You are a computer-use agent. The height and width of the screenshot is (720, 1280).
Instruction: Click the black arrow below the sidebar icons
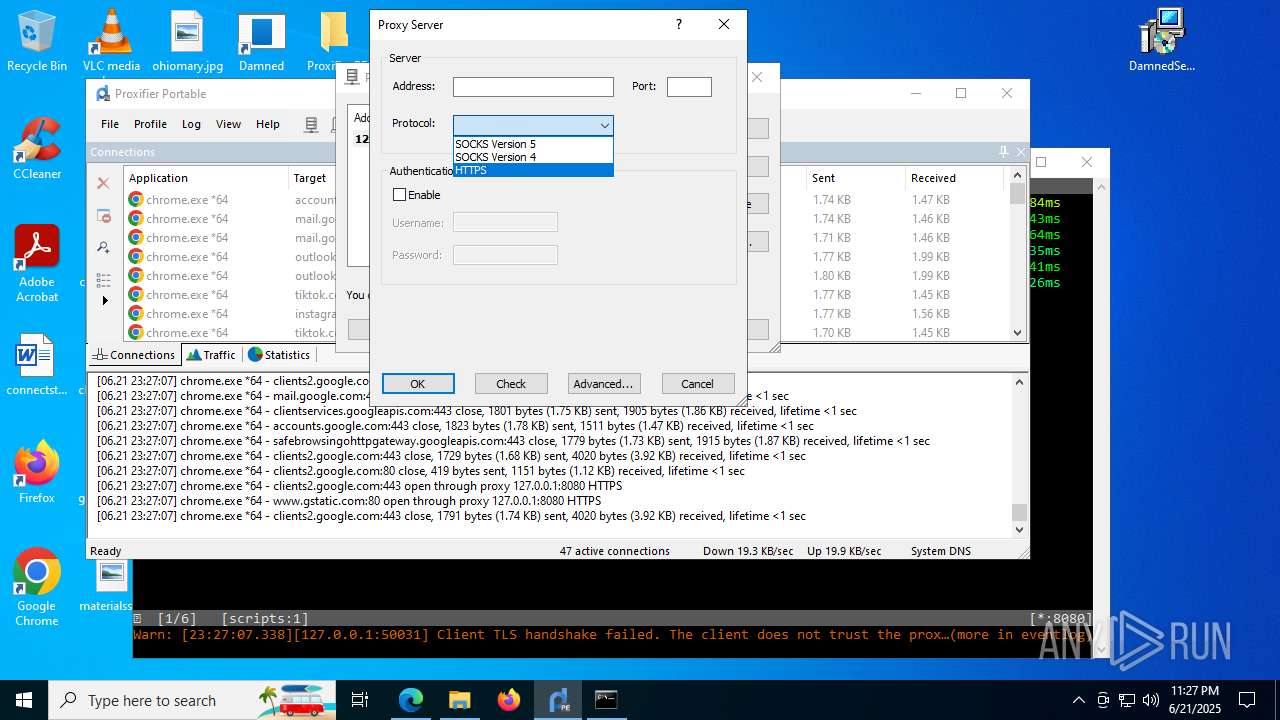coord(105,300)
